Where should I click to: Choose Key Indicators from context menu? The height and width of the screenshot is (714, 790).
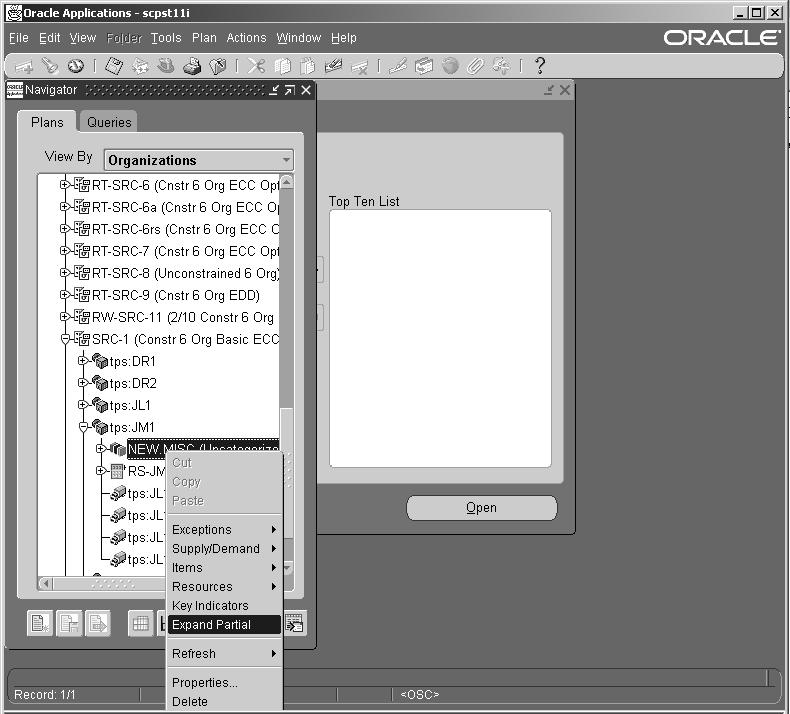click(x=224, y=606)
